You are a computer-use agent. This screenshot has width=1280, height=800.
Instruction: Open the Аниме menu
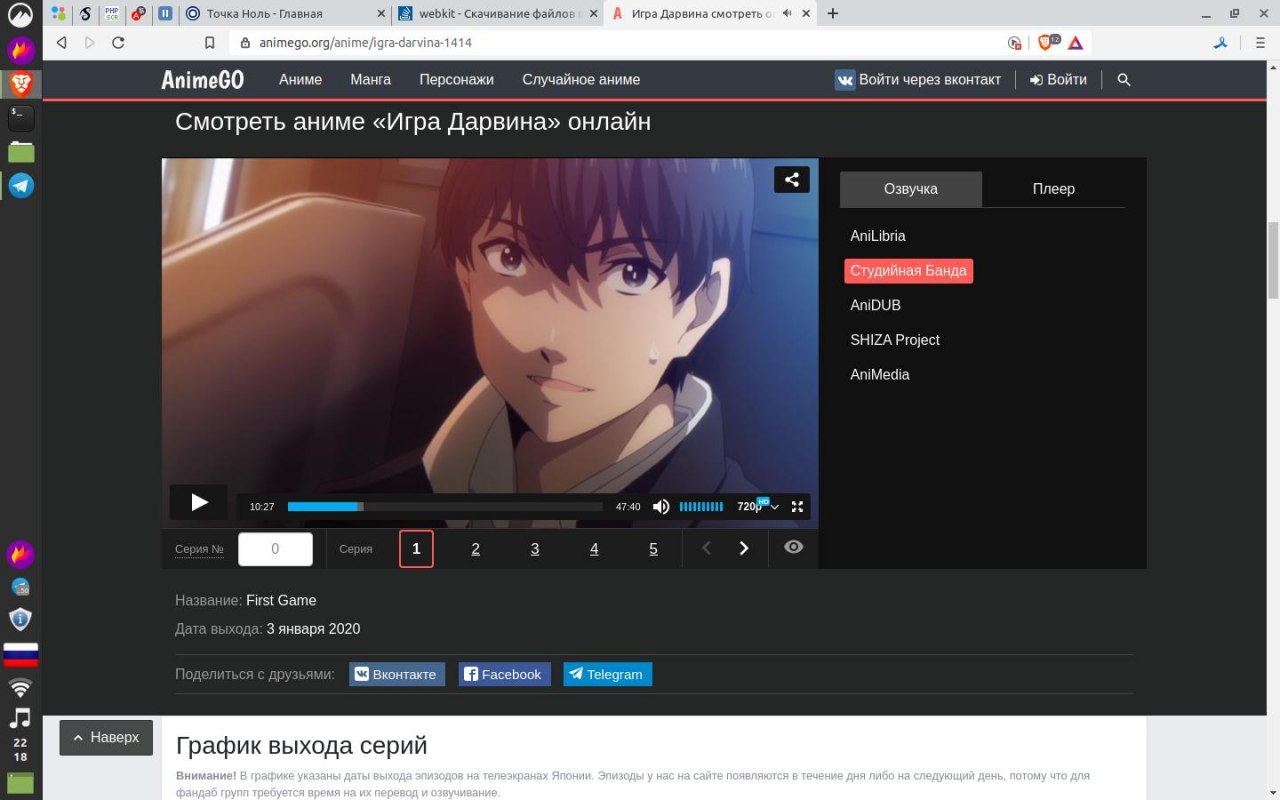(x=300, y=80)
